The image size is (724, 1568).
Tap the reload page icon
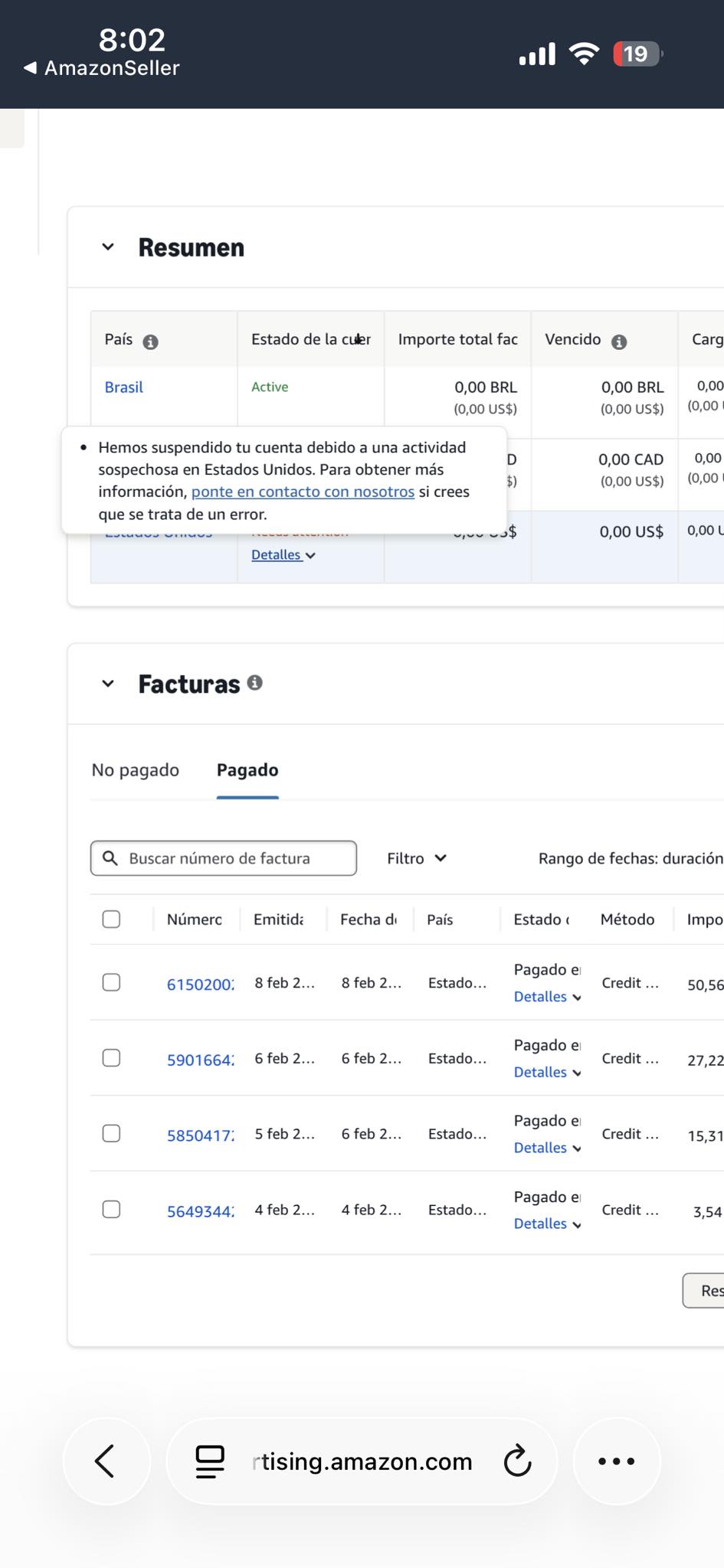[x=517, y=1461]
